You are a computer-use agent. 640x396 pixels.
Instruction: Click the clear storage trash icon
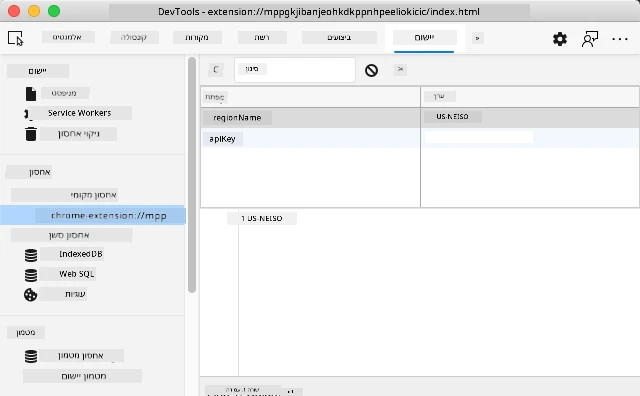[x=31, y=134]
